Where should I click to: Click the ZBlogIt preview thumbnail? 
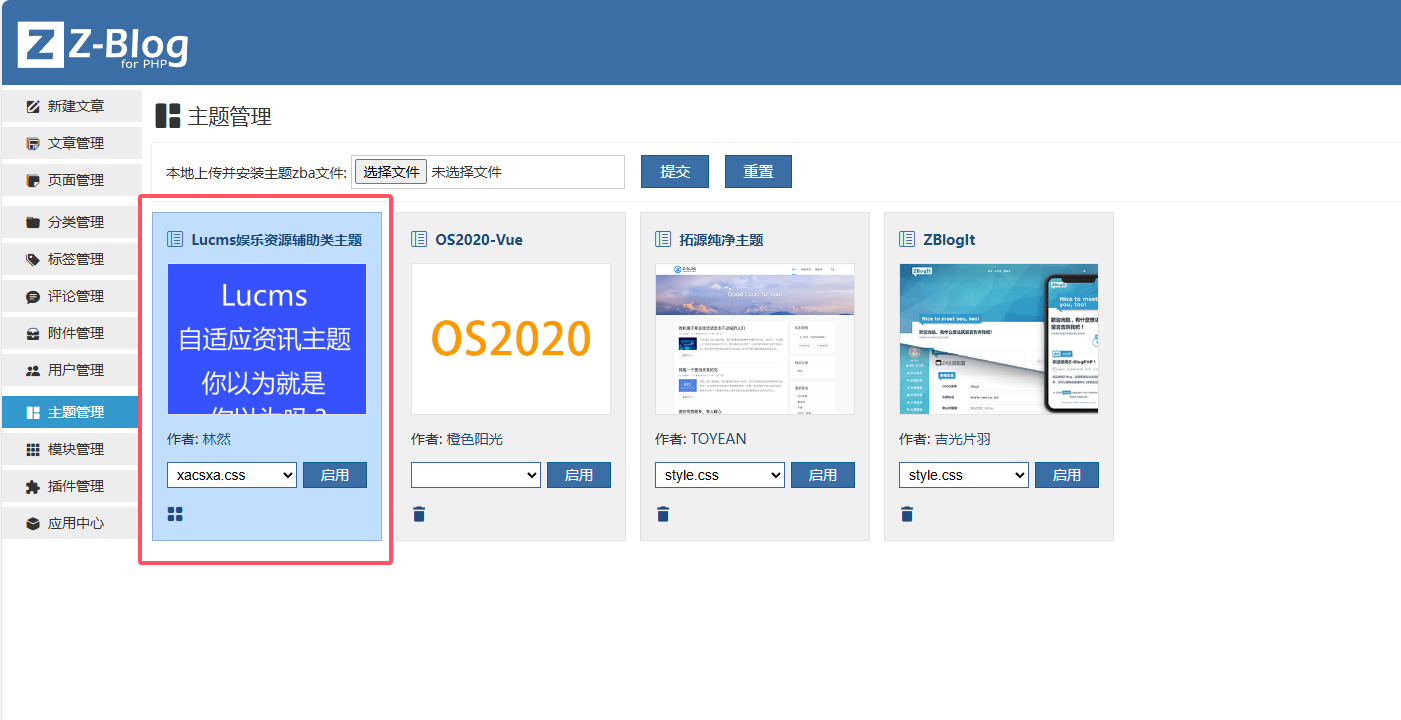pos(999,339)
